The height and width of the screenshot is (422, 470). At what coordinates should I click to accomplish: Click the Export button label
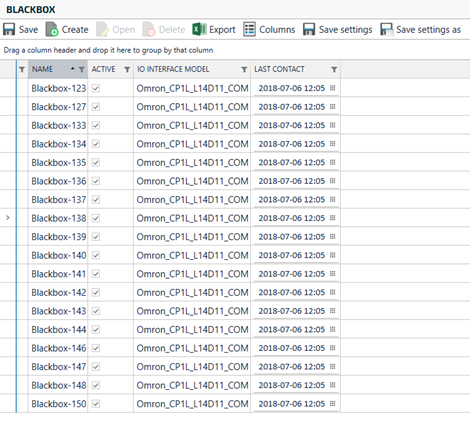222,30
